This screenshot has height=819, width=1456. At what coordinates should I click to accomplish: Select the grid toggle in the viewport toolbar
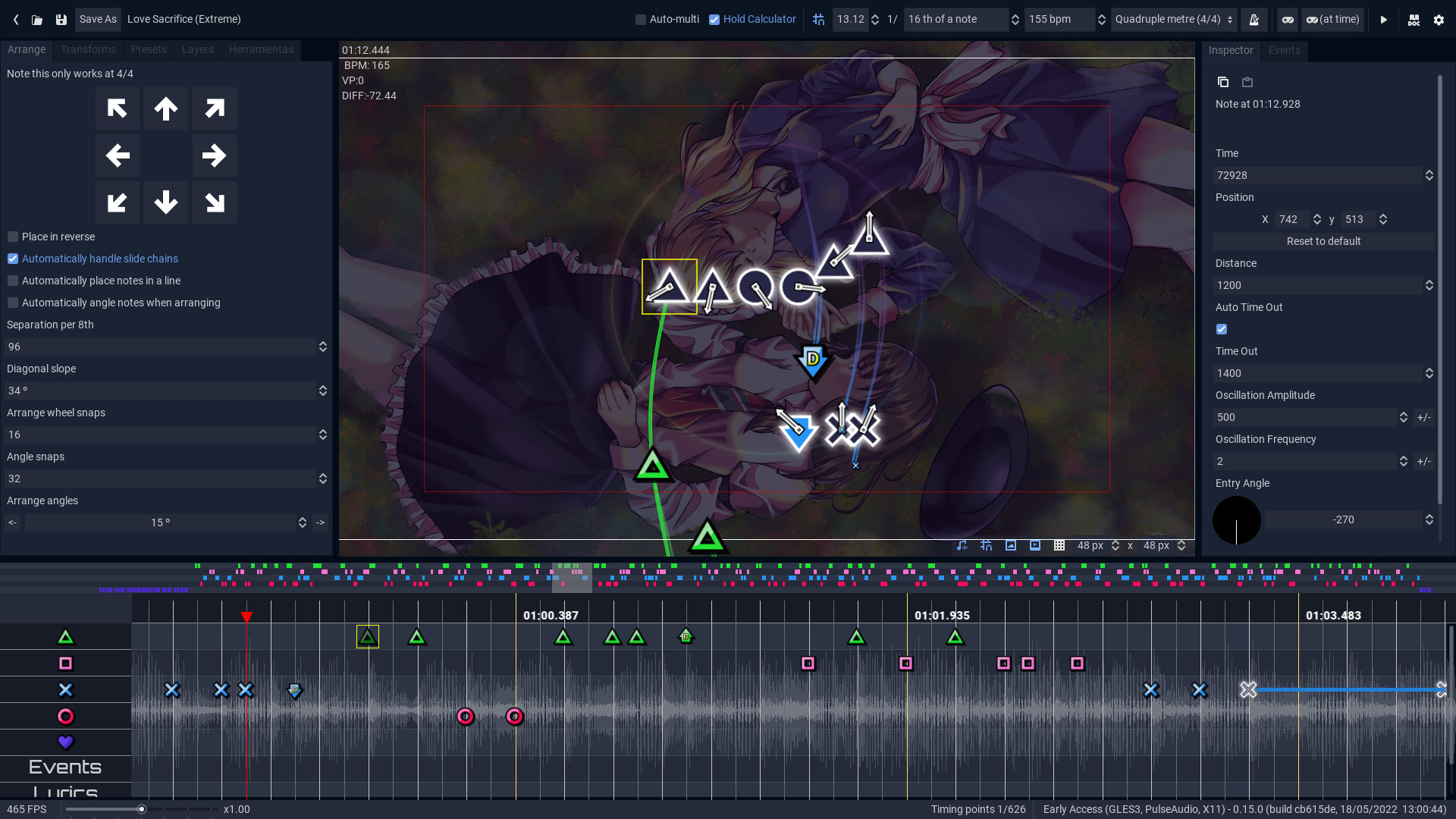tap(1059, 545)
